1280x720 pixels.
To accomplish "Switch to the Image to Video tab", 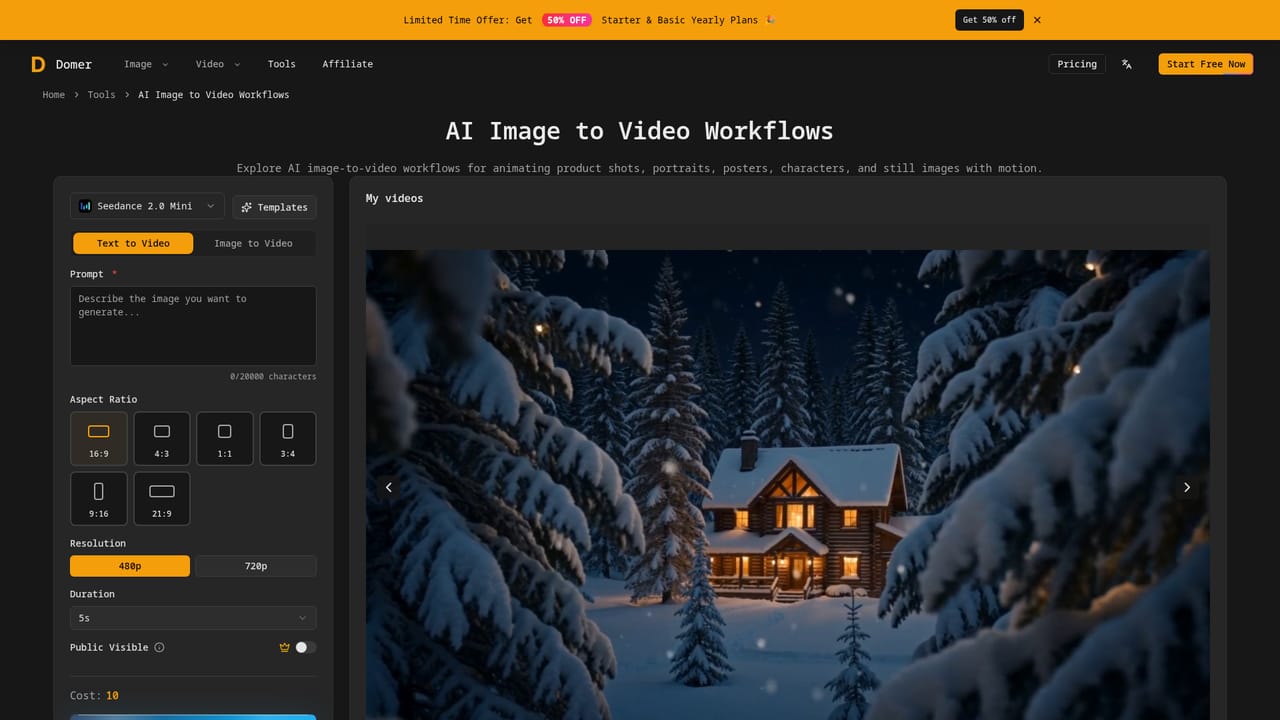I will click(253, 243).
